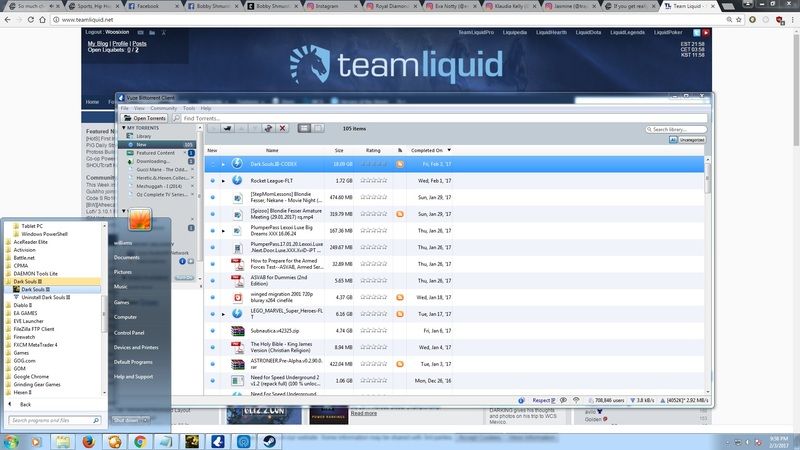Close the Meshuggah sidebar entry

(192, 186)
